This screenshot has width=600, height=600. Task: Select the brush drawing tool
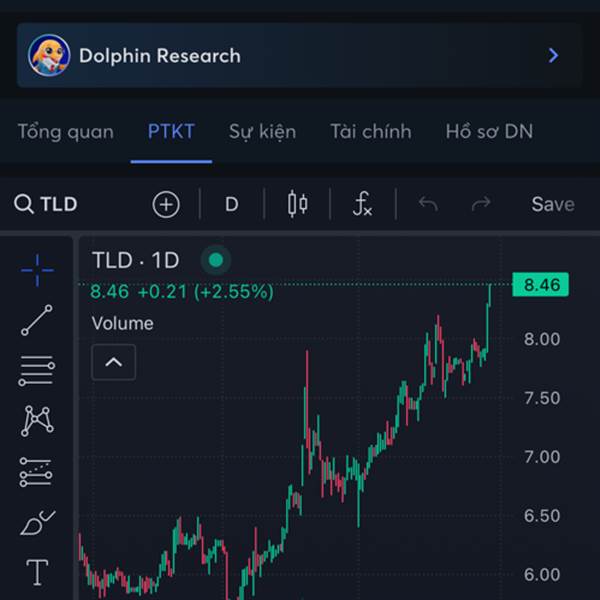pos(38,523)
